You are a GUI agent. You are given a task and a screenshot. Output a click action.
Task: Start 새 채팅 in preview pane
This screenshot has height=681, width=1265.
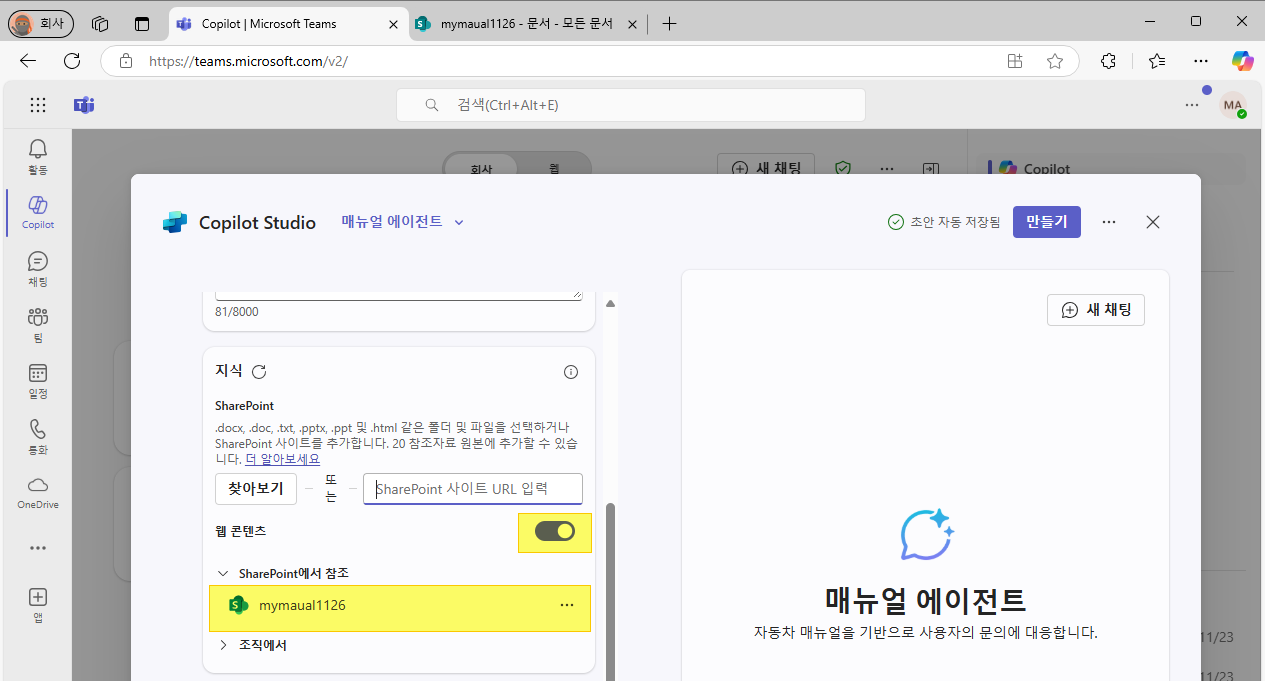1095,310
